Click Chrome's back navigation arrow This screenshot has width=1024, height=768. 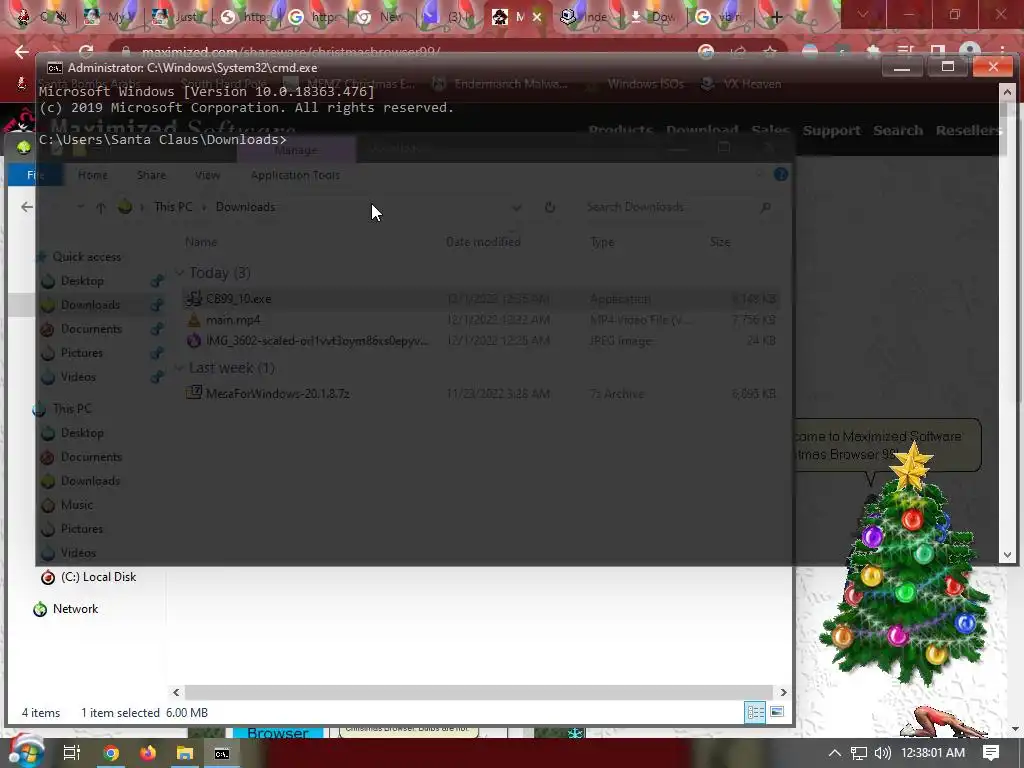pos(22,52)
